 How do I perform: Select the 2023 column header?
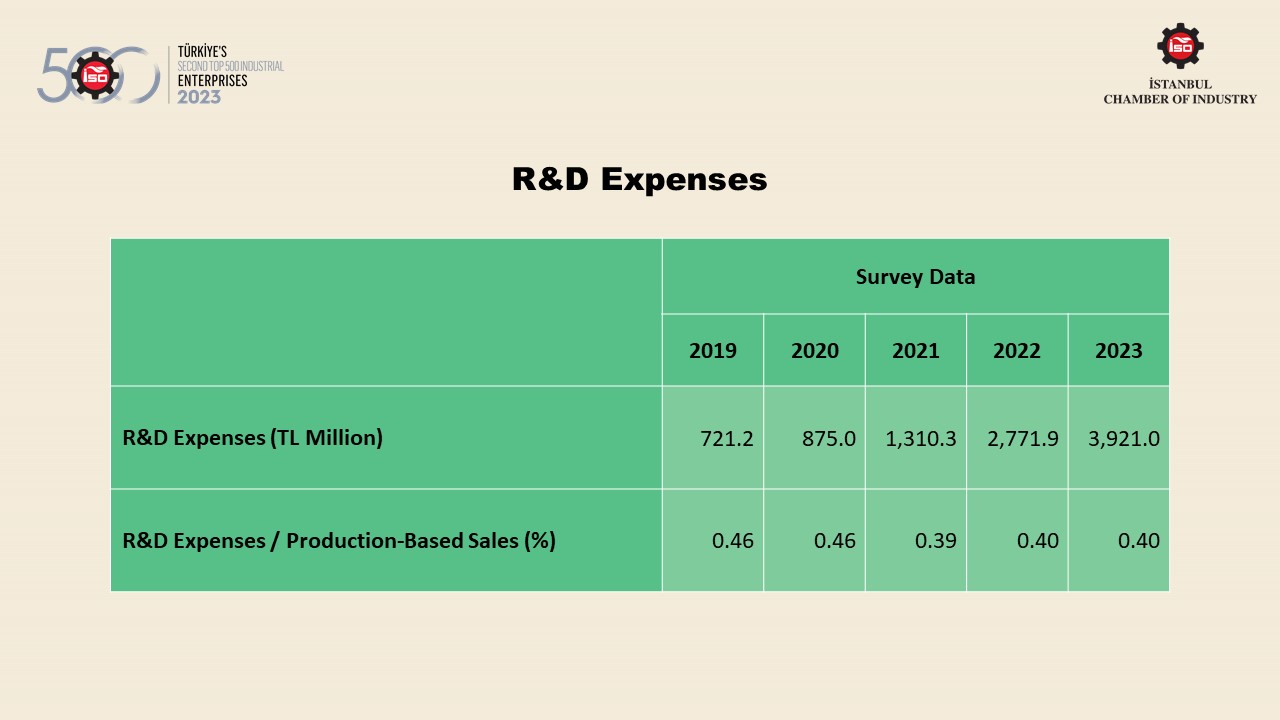click(1118, 350)
